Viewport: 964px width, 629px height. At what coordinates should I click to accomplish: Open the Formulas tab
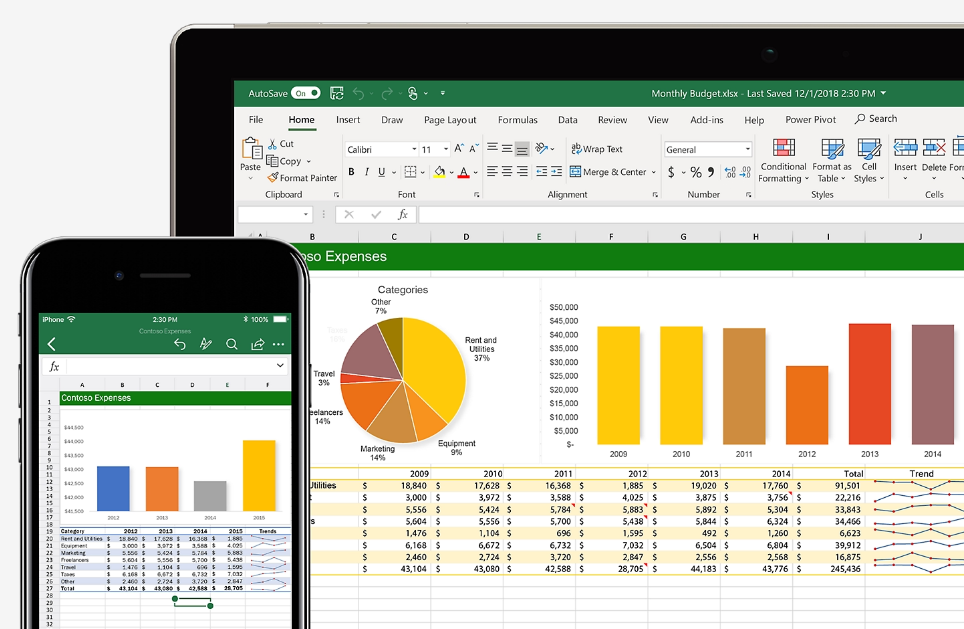(x=518, y=120)
